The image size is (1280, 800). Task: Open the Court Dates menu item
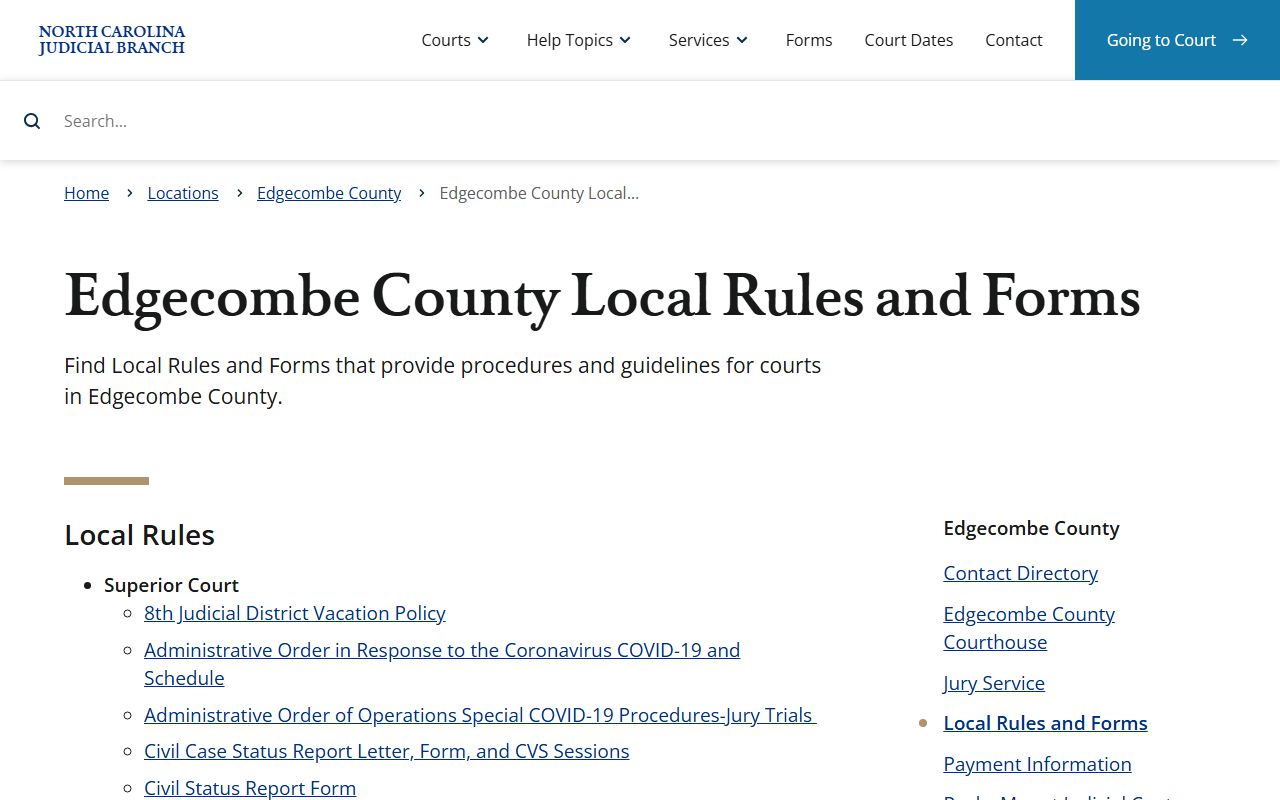(909, 40)
